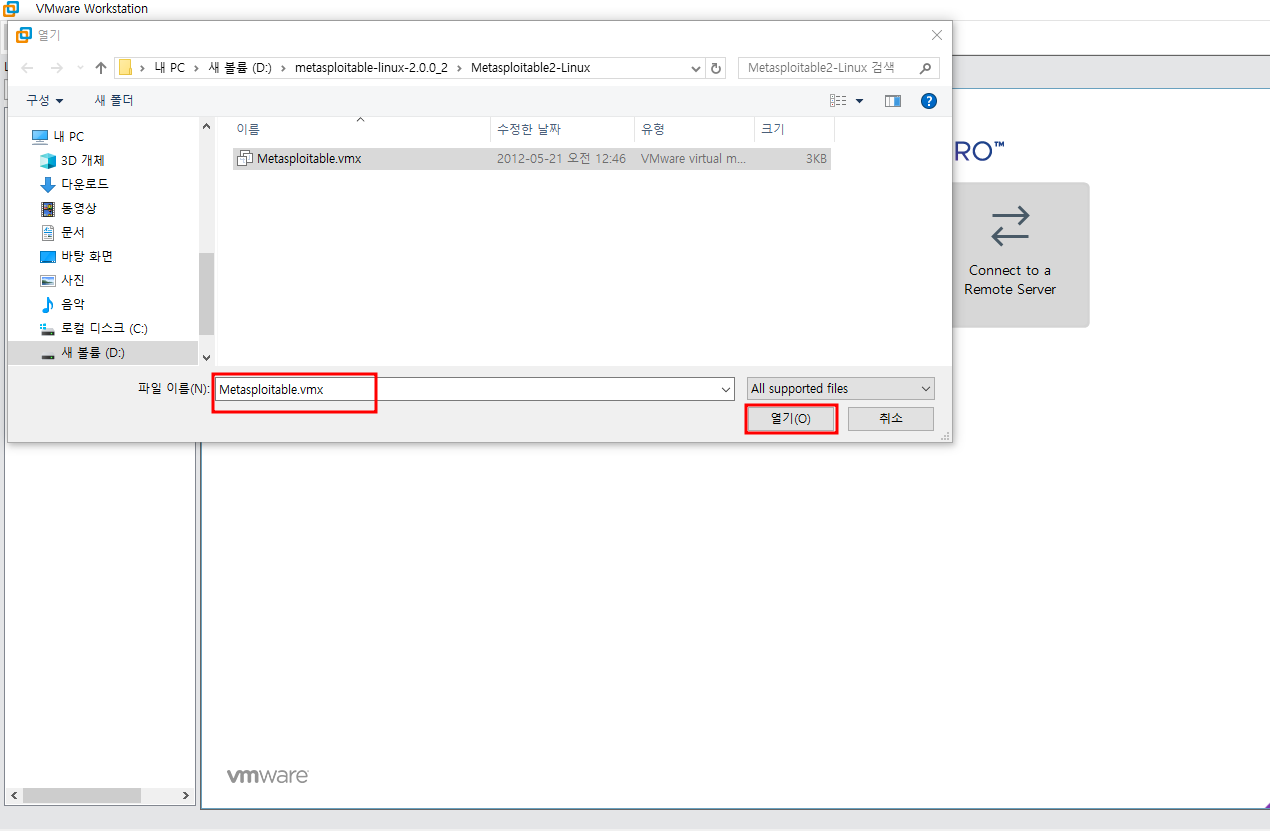Open 사진 folder in sidebar
This screenshot has height=831, width=1270.
[63, 280]
